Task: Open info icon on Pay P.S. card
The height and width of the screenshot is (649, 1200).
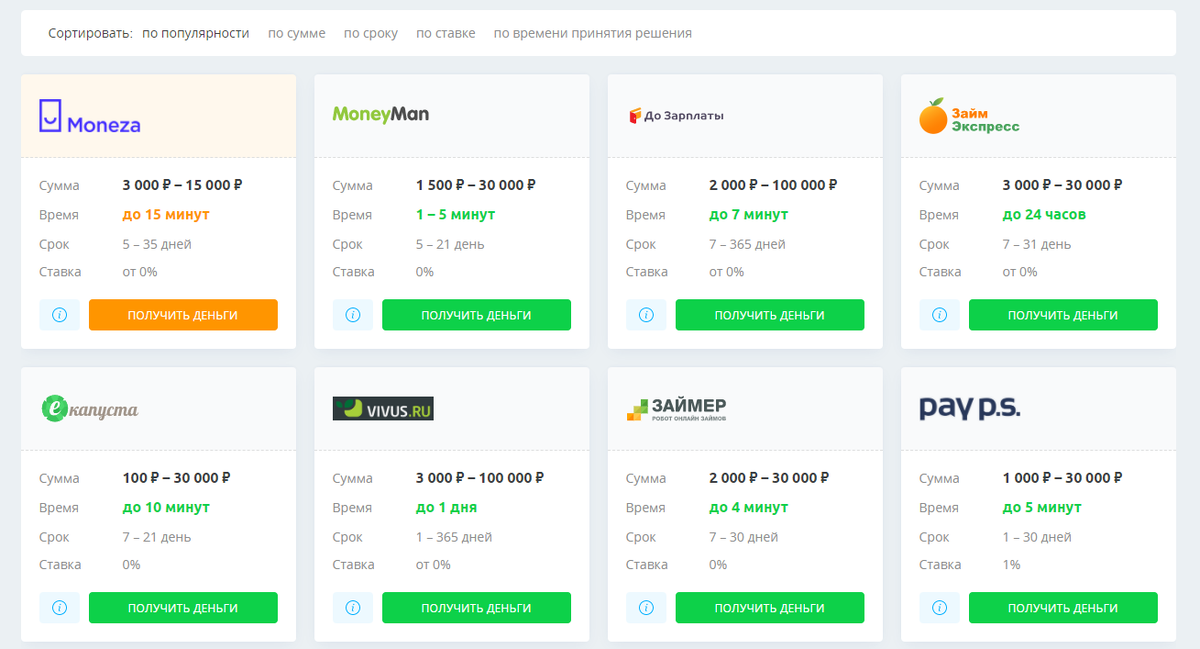Action: click(x=939, y=608)
